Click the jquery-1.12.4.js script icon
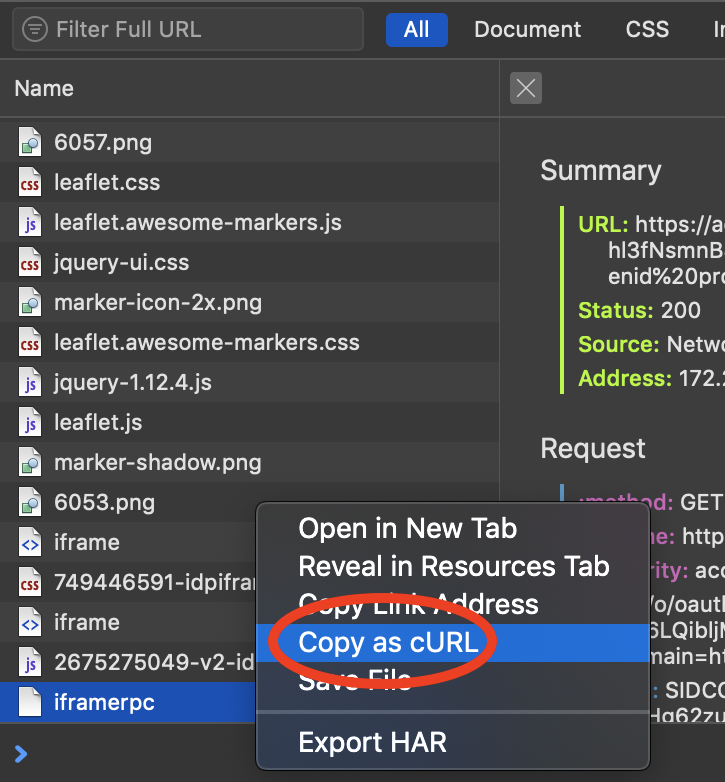 pos(30,383)
